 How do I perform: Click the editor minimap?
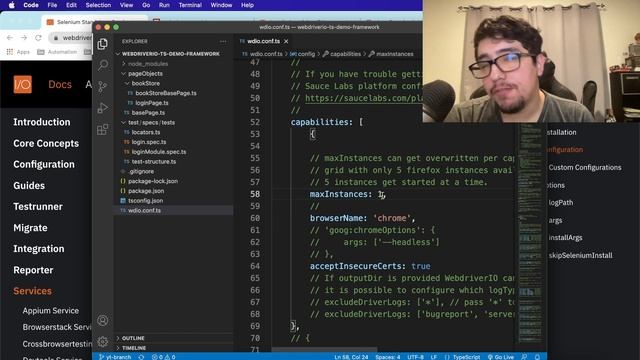point(530,233)
